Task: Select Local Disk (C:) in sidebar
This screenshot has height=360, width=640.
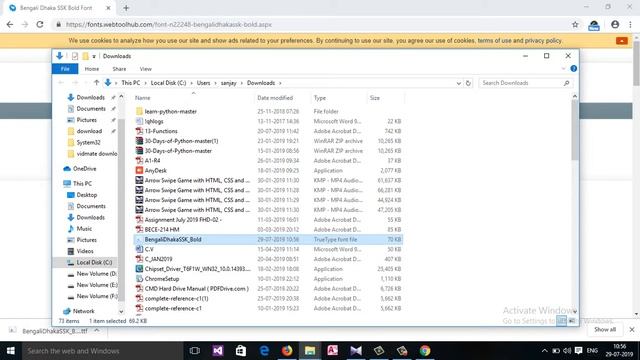Action: (x=94, y=262)
